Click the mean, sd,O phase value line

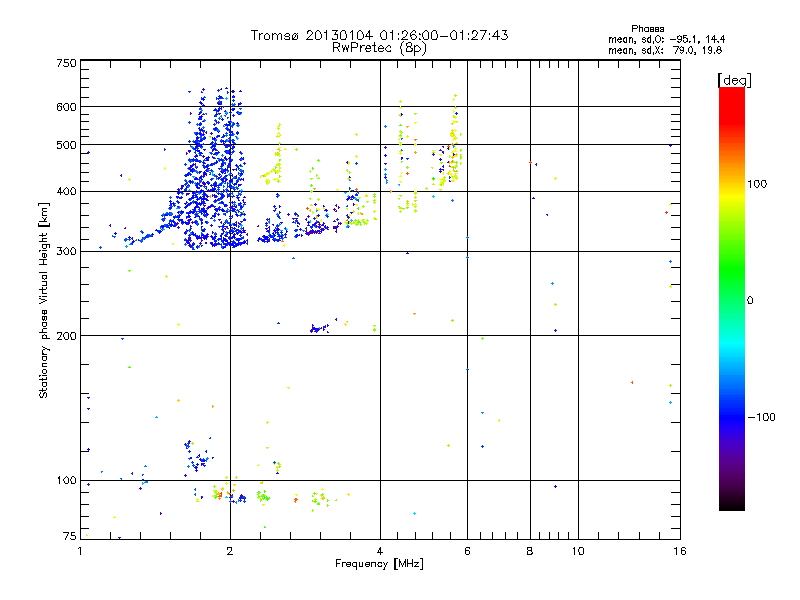tap(666, 39)
